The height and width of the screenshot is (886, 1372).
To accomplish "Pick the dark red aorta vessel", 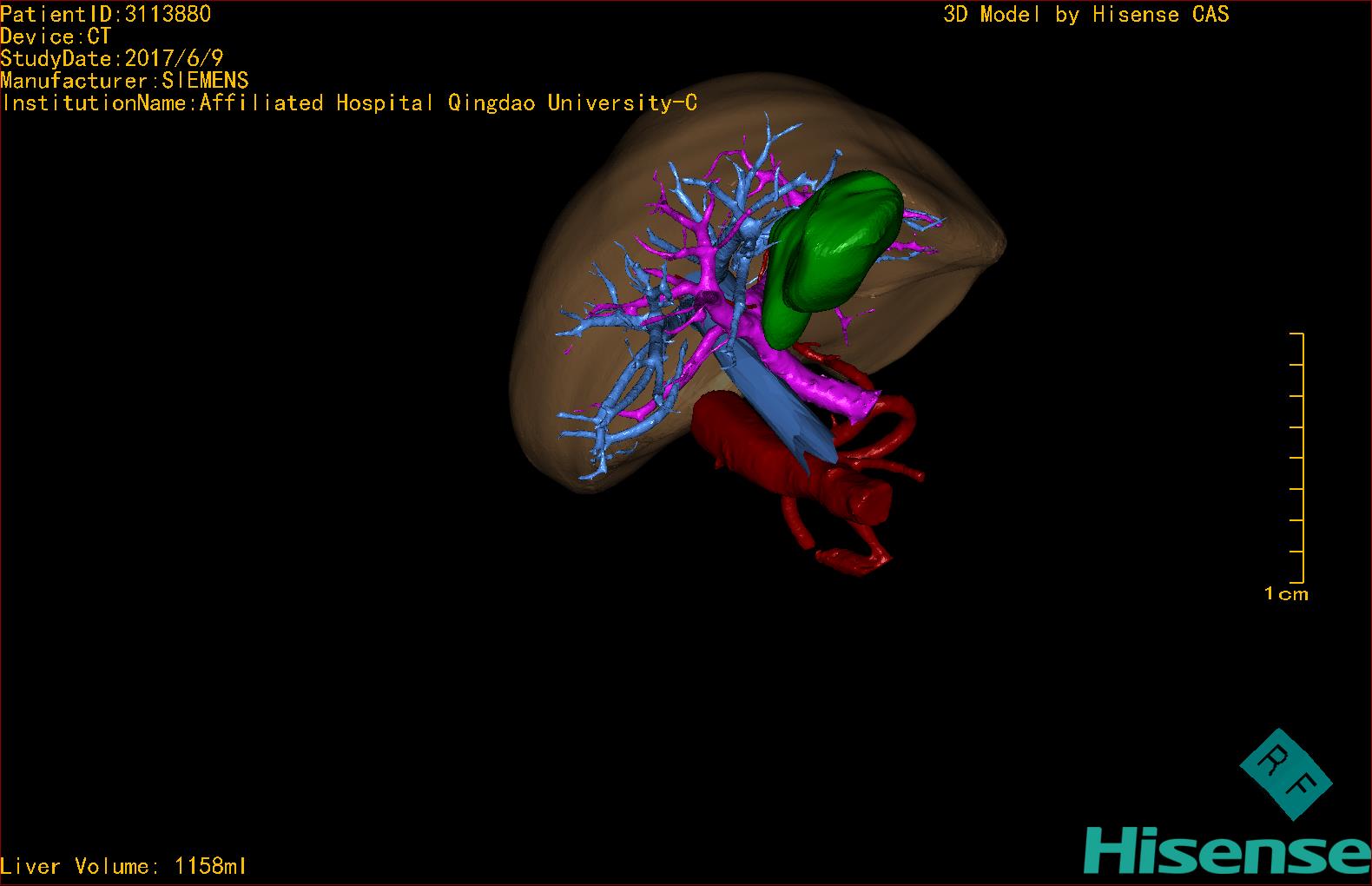I will pos(790,456).
